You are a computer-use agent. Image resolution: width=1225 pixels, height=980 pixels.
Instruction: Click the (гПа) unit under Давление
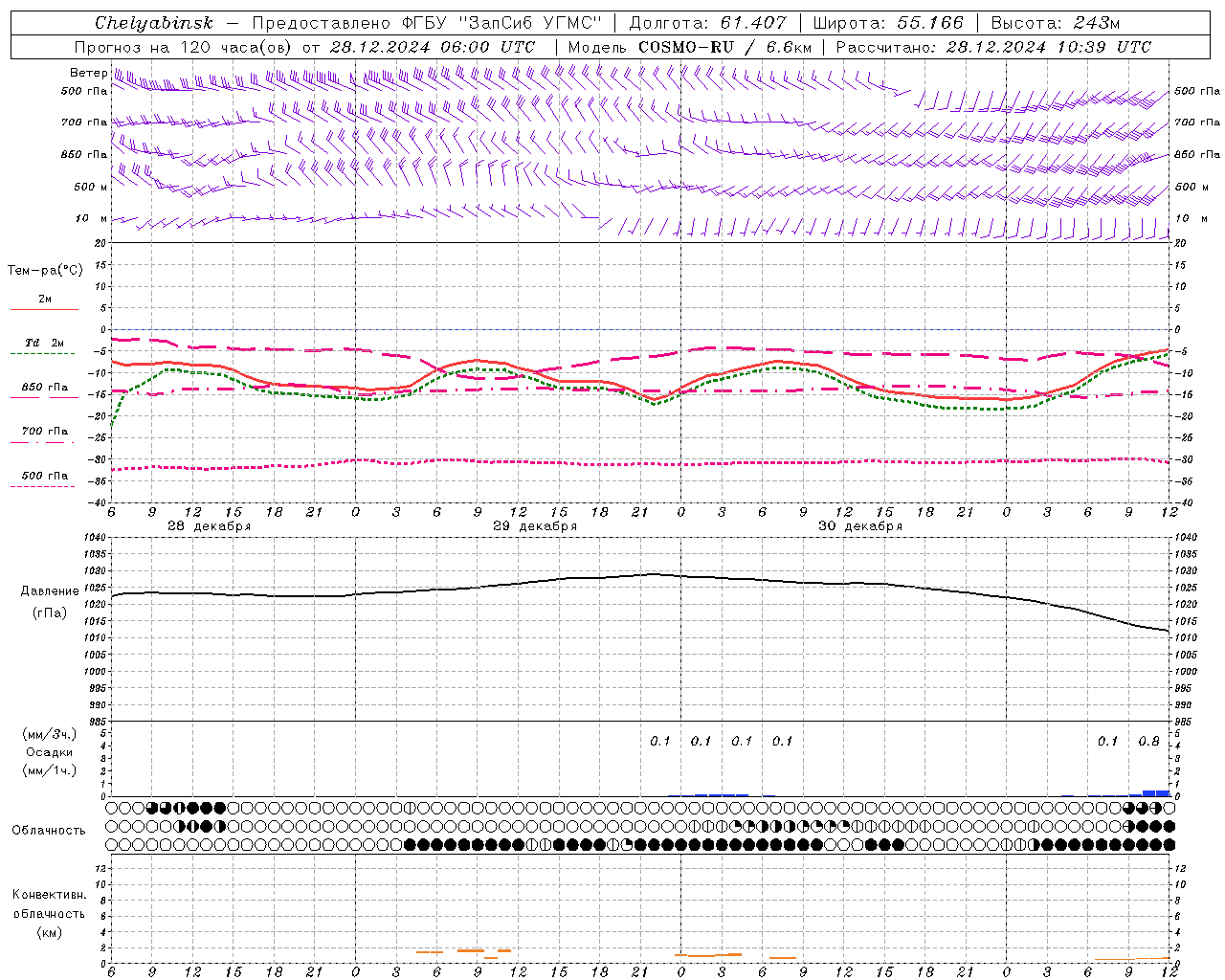click(50, 613)
